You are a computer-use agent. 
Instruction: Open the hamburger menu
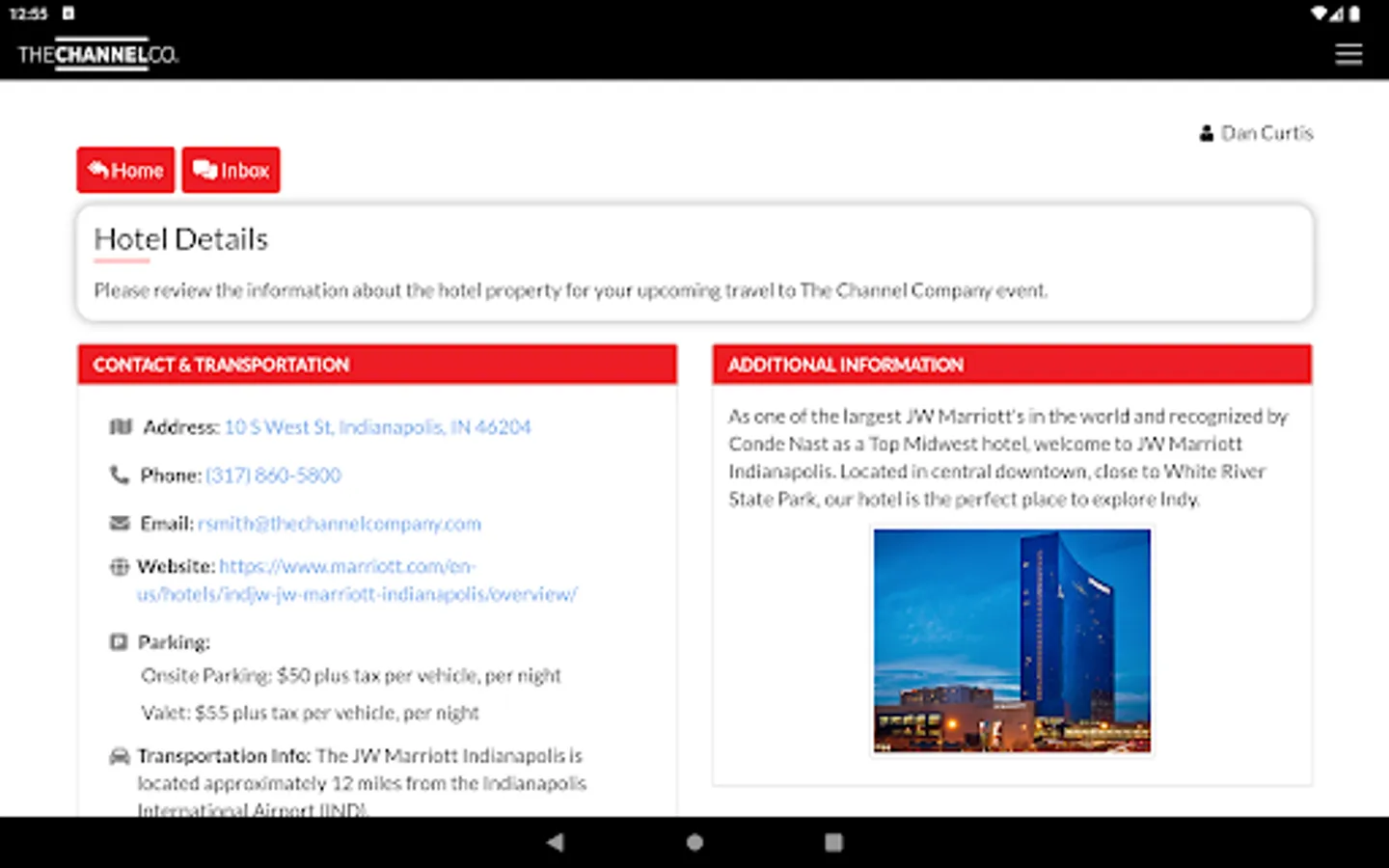coord(1348,54)
